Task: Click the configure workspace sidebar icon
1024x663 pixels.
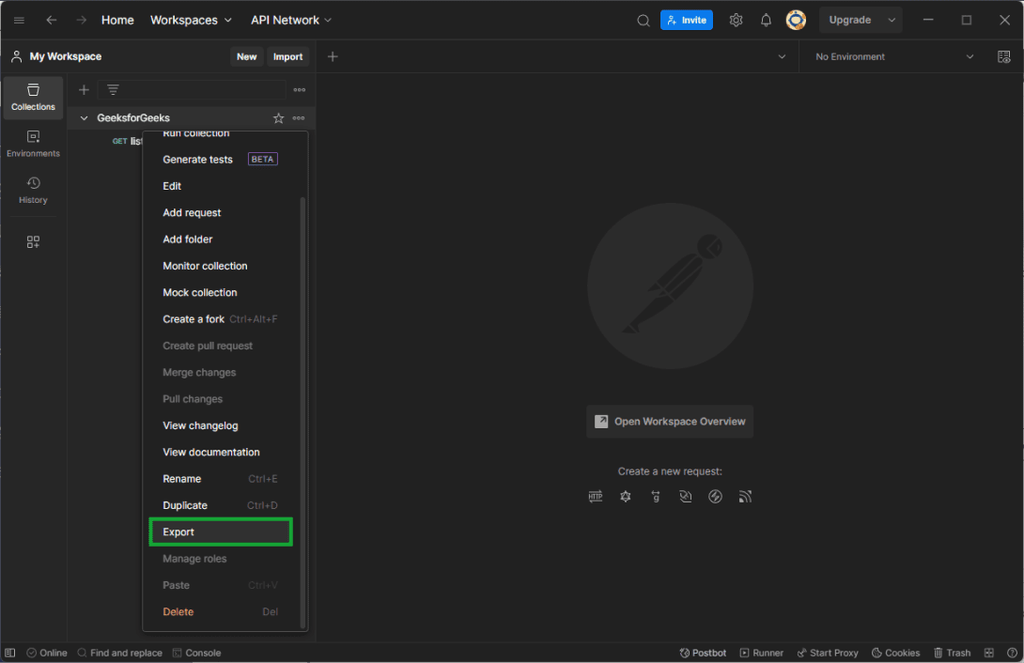Action: point(33,242)
